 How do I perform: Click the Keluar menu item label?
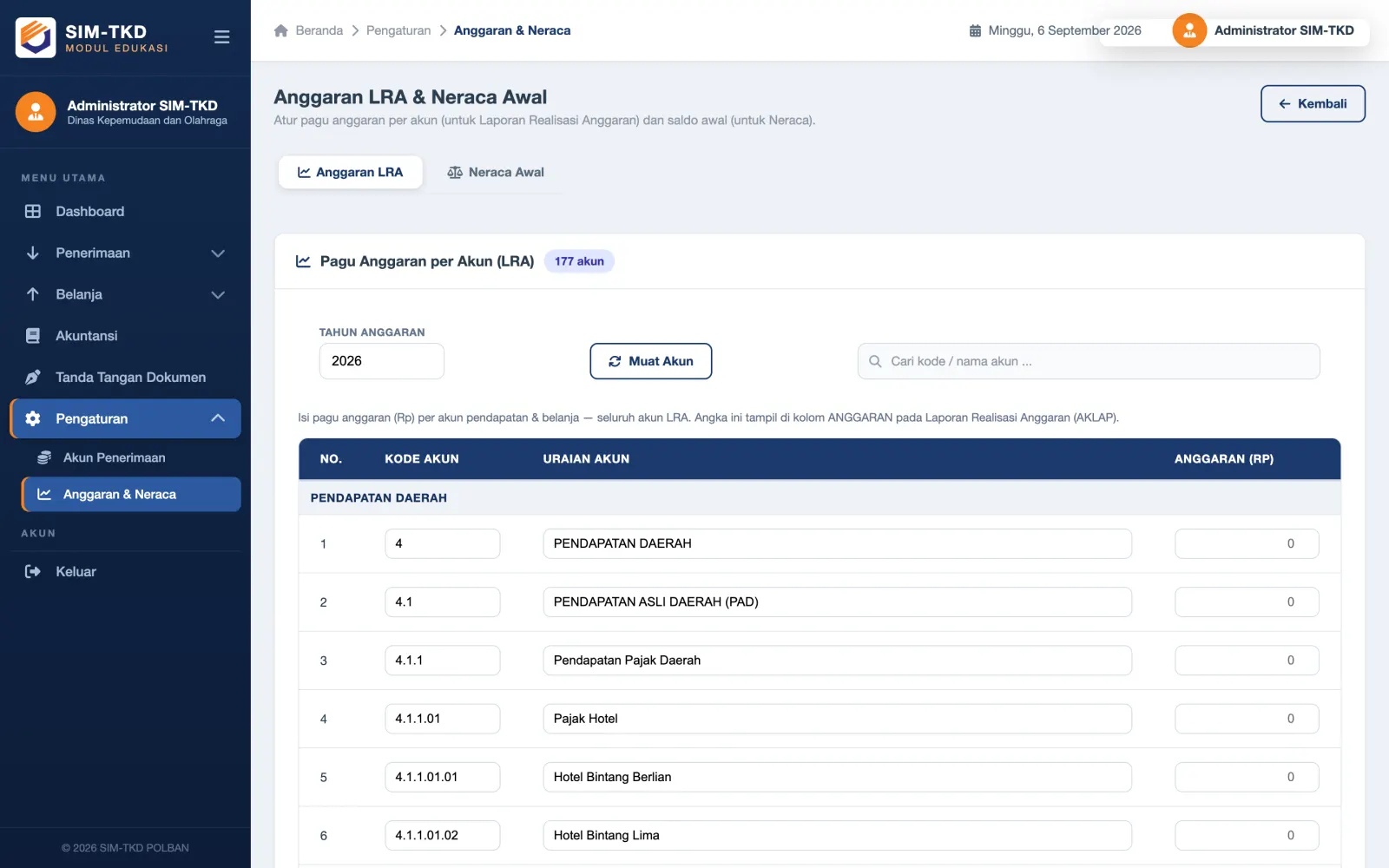(x=76, y=571)
